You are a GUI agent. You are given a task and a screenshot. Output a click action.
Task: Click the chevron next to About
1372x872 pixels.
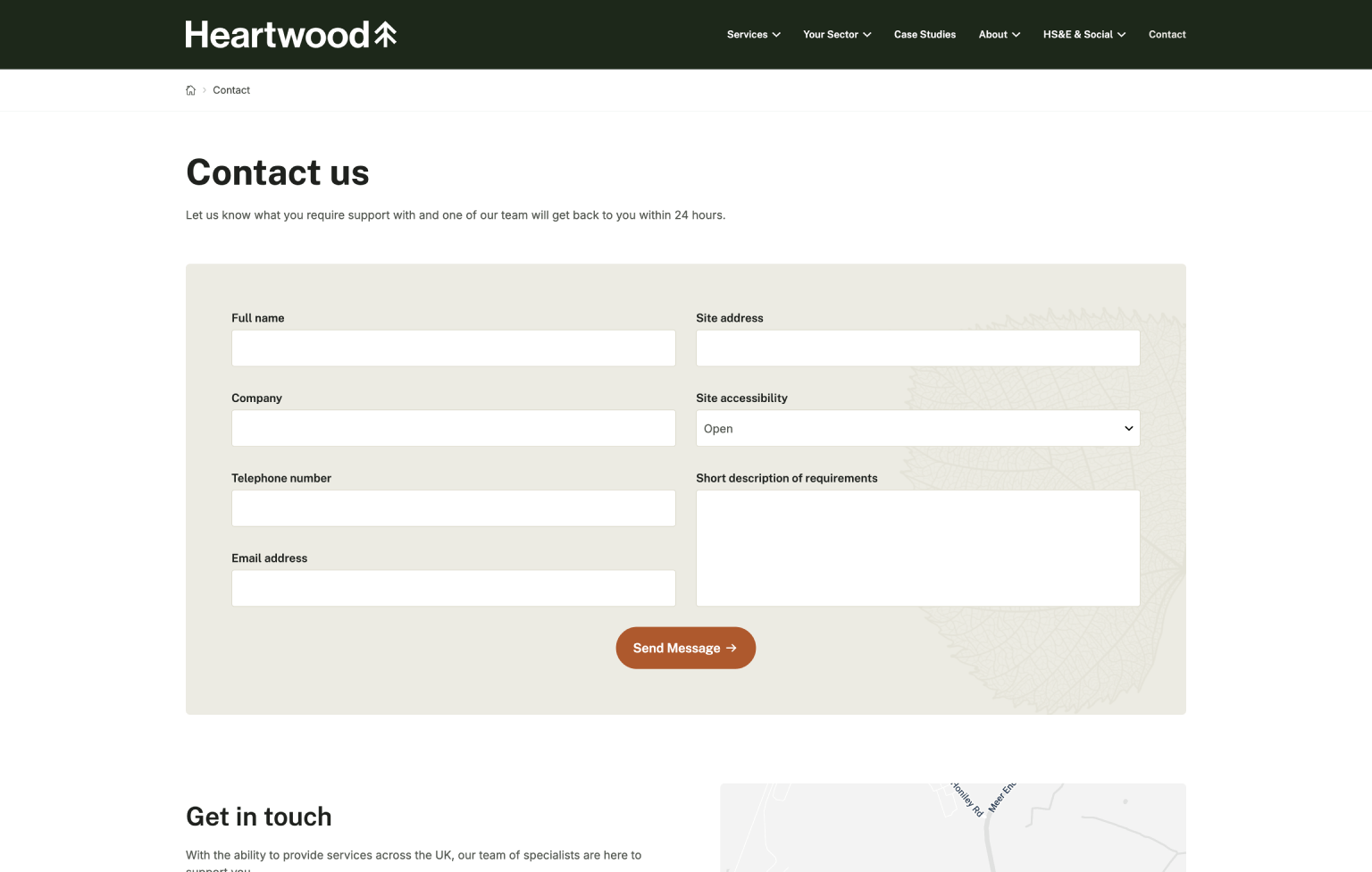[1014, 35]
